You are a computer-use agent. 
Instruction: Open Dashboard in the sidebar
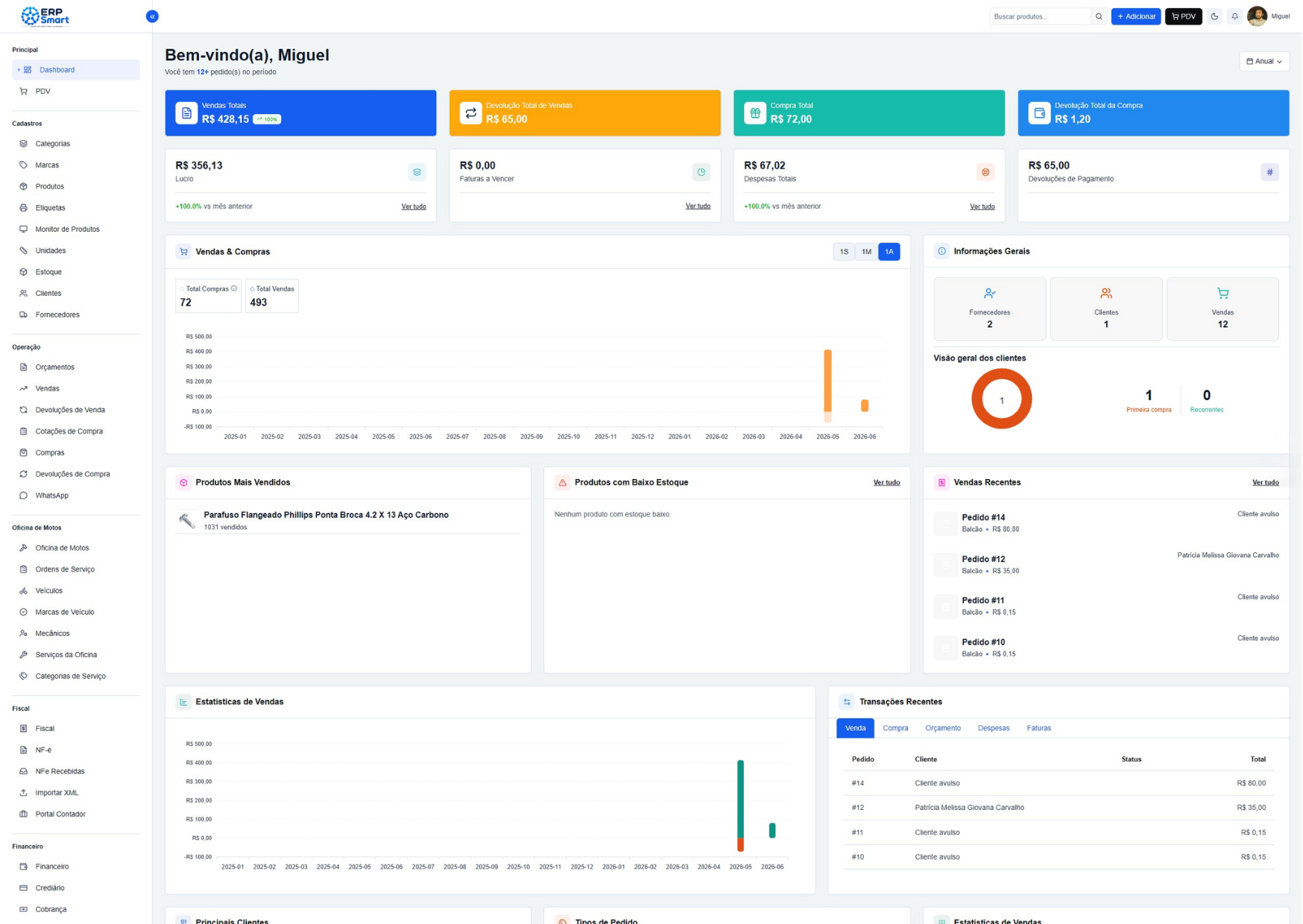tap(76, 70)
